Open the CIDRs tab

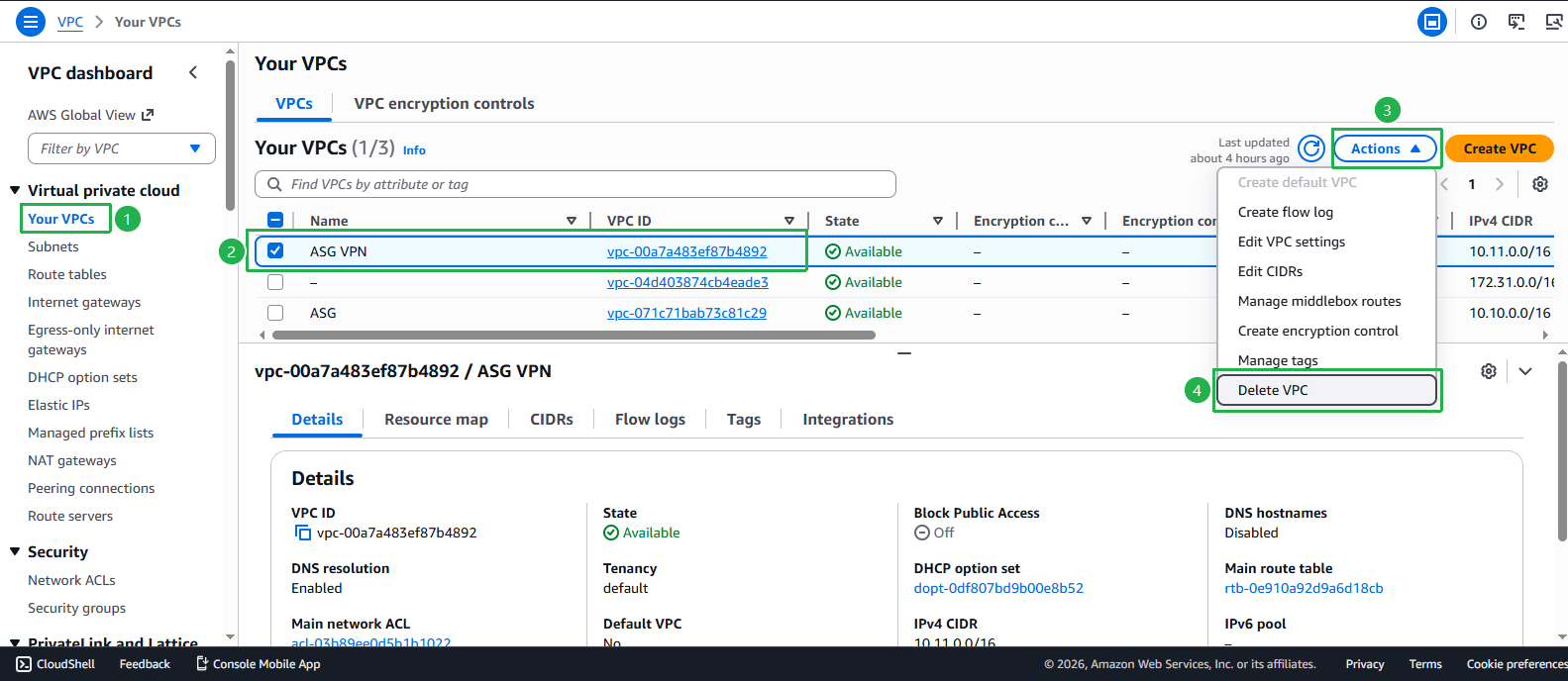click(552, 420)
